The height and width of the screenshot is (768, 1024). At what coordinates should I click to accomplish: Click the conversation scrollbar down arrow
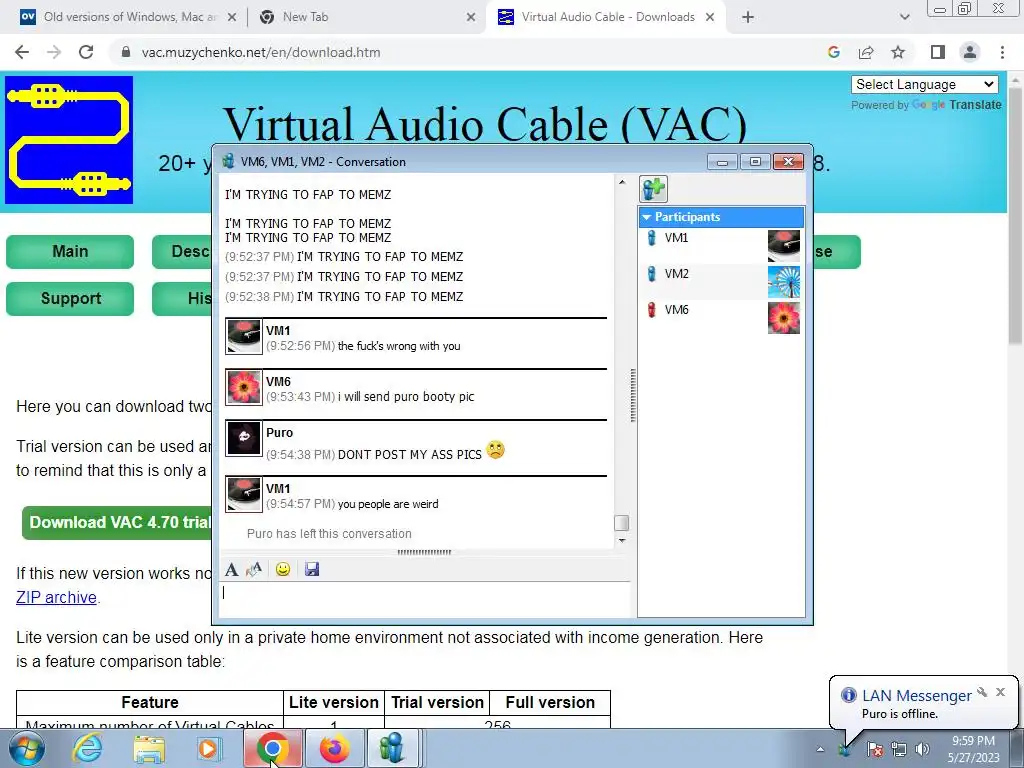tap(622, 541)
